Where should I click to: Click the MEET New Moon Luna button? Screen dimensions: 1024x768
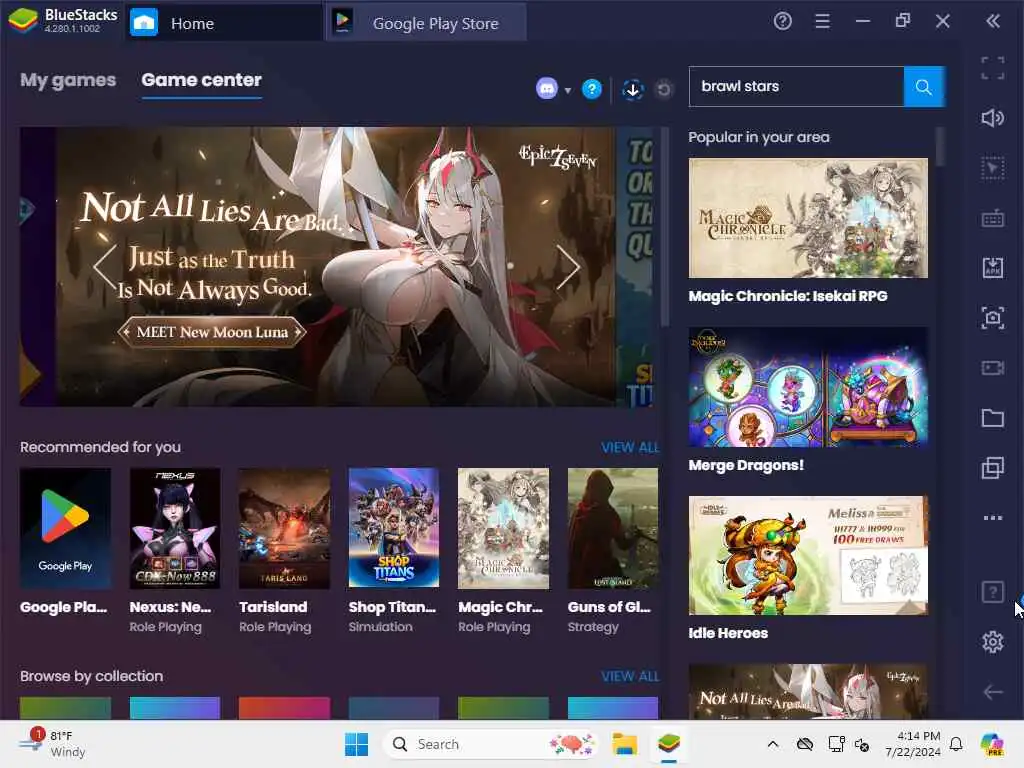coord(212,332)
